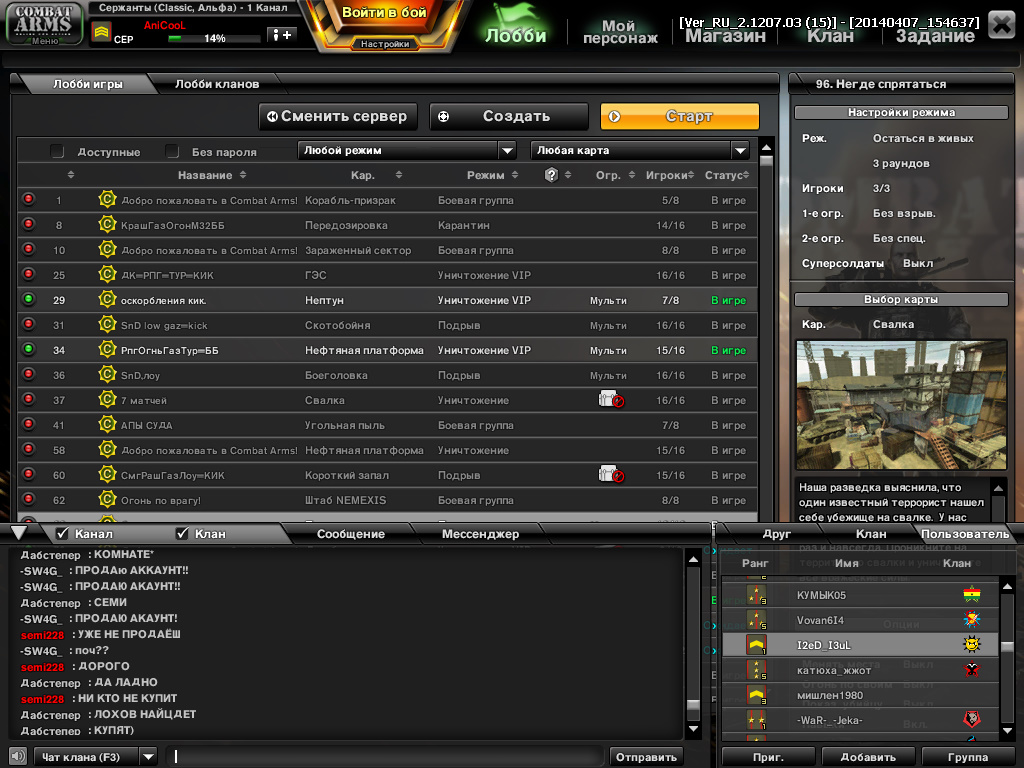Click the help question mark column icon

click(551, 174)
